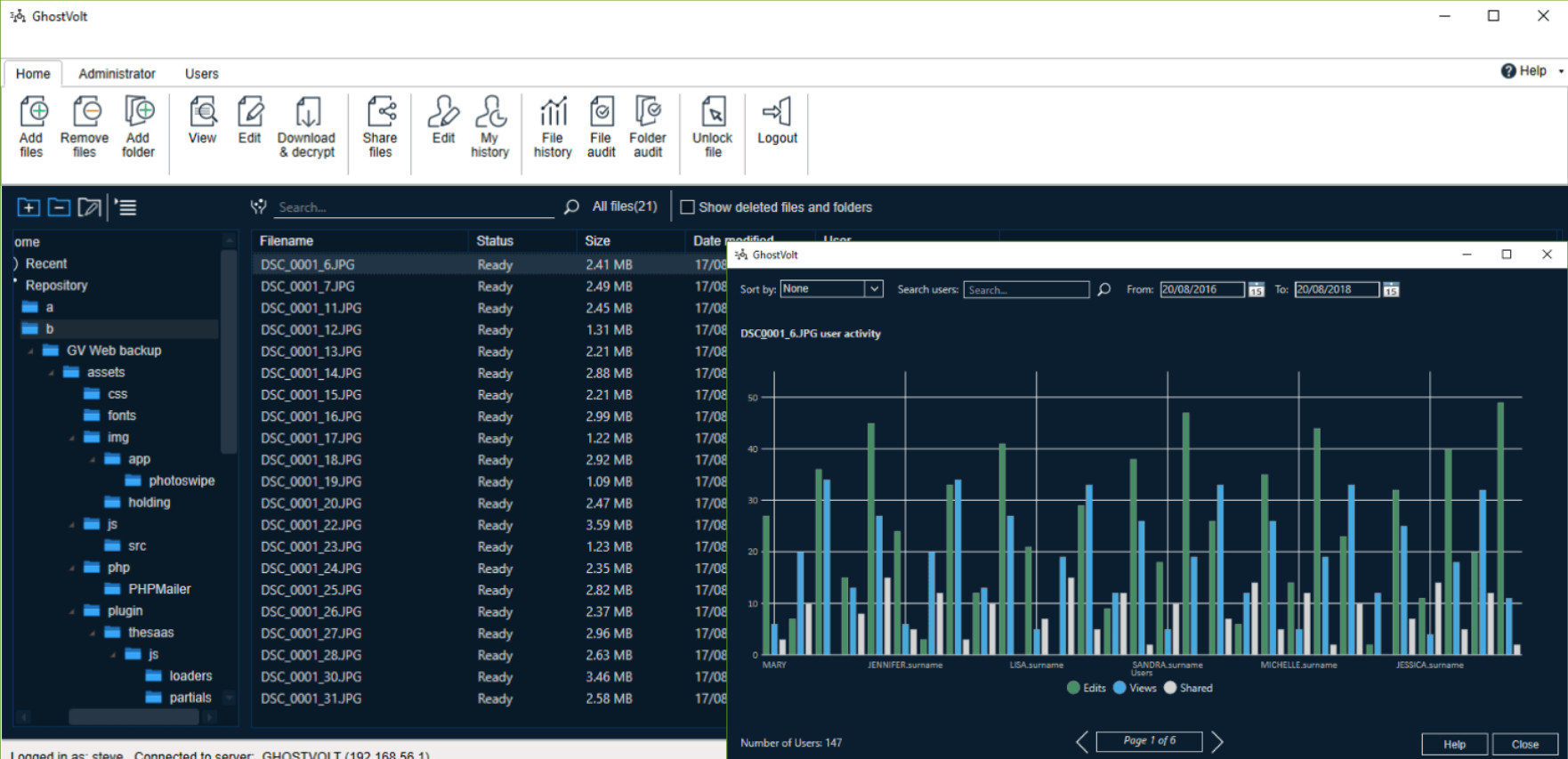The width and height of the screenshot is (1568, 759).
Task: Go to next chart page arrow
Action: 1217,741
